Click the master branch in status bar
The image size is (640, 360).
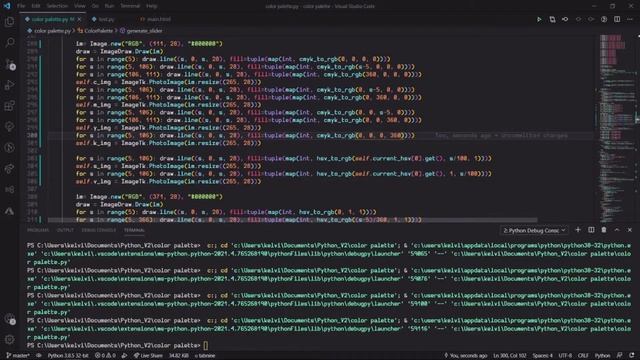[18, 356]
